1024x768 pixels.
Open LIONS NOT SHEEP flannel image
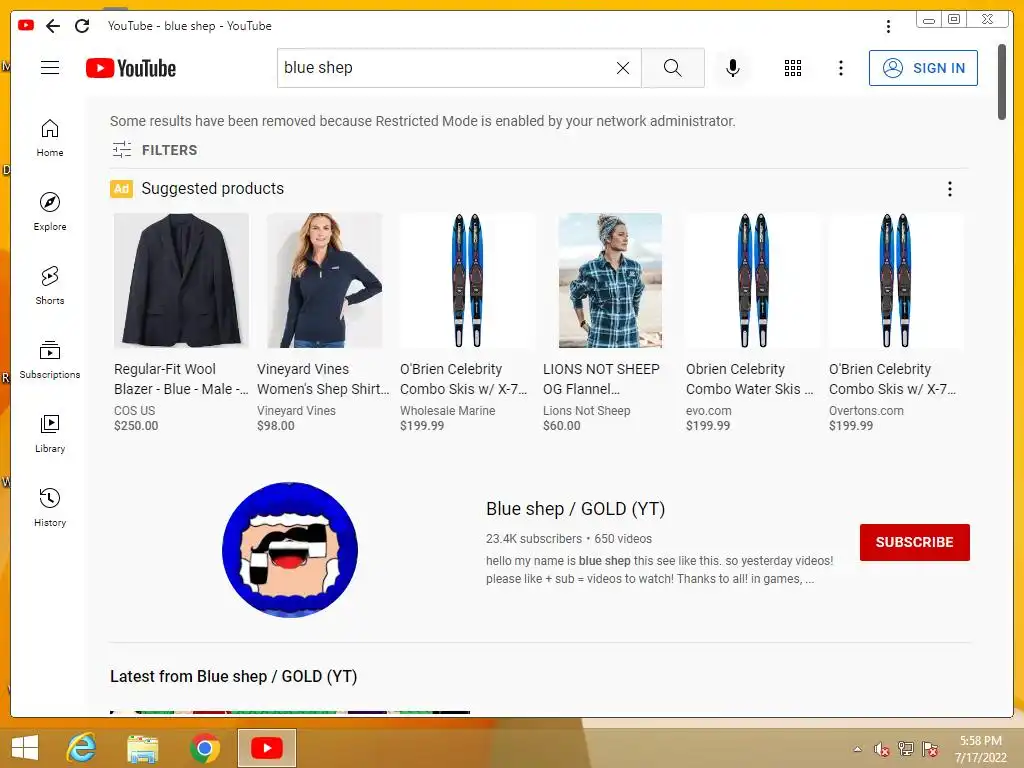[x=610, y=280]
